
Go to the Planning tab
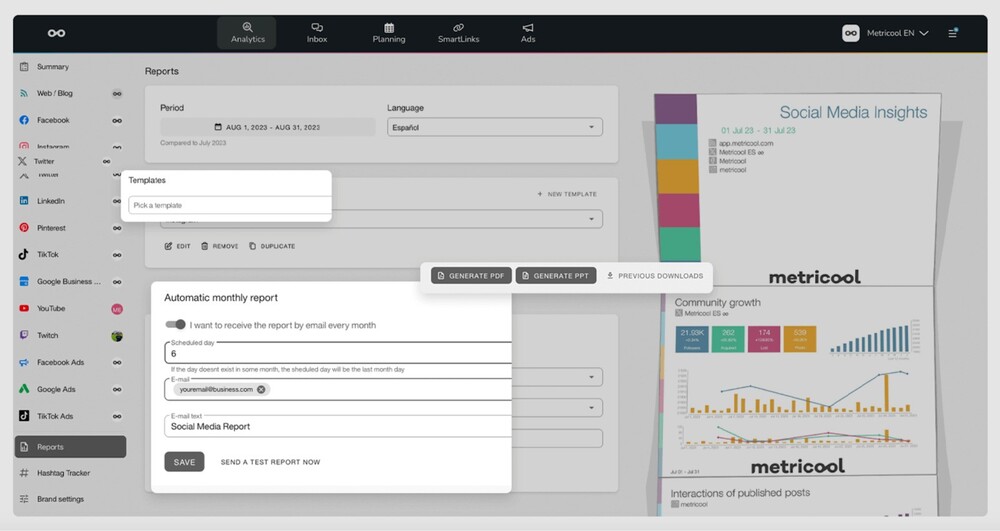[389, 33]
